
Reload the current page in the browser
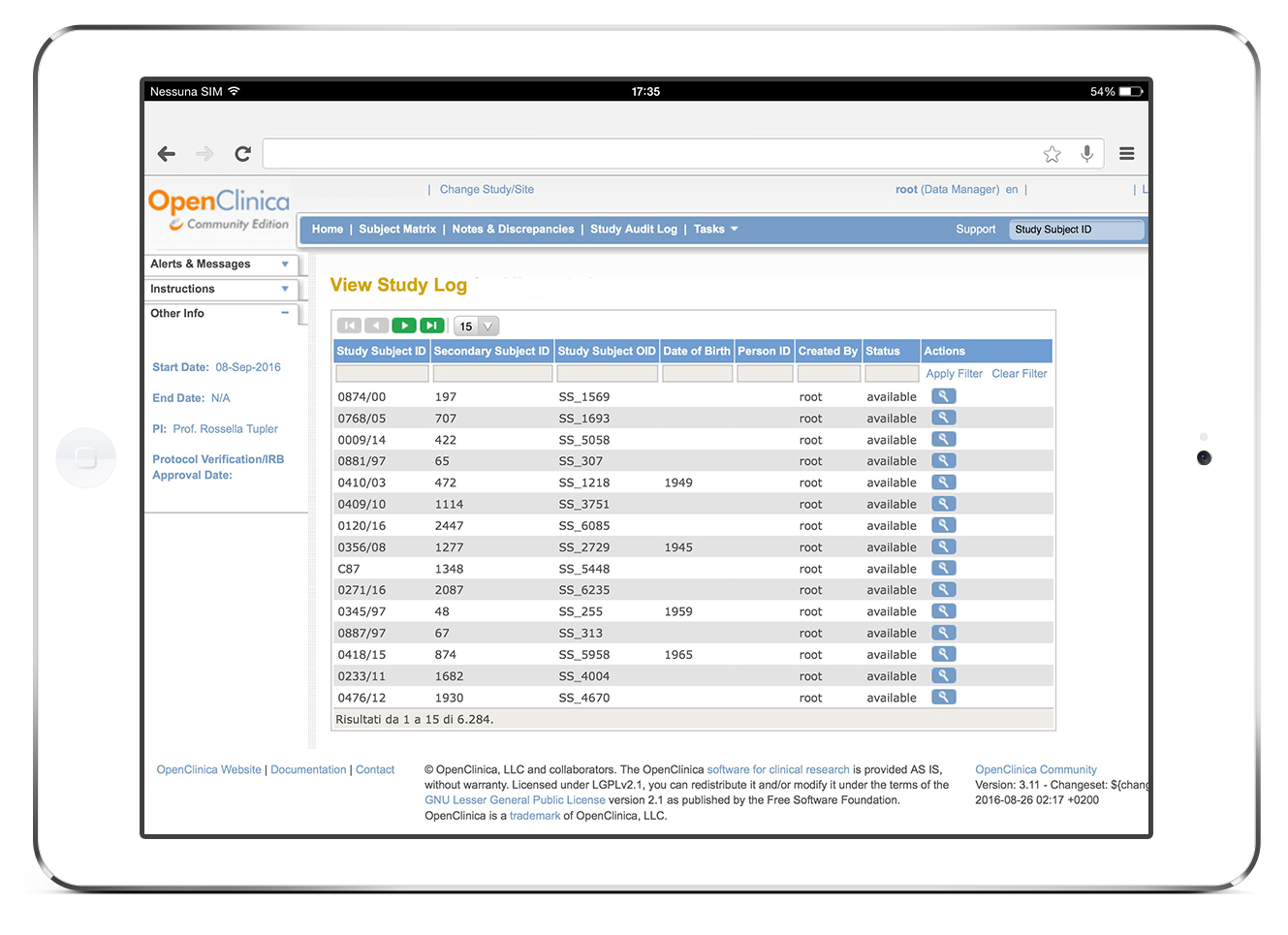point(242,153)
